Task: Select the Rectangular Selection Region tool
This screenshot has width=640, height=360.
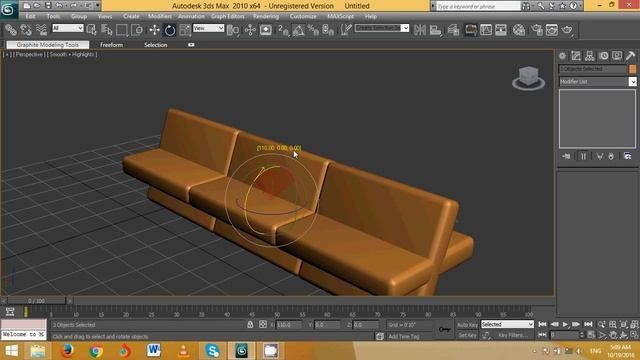Action: tap(122, 30)
